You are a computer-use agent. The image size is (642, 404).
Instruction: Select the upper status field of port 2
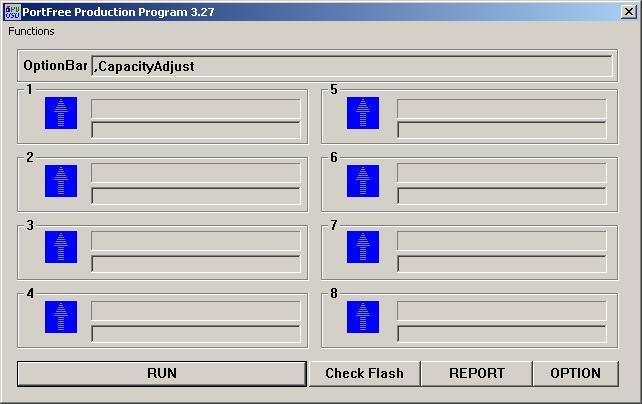[196, 173]
